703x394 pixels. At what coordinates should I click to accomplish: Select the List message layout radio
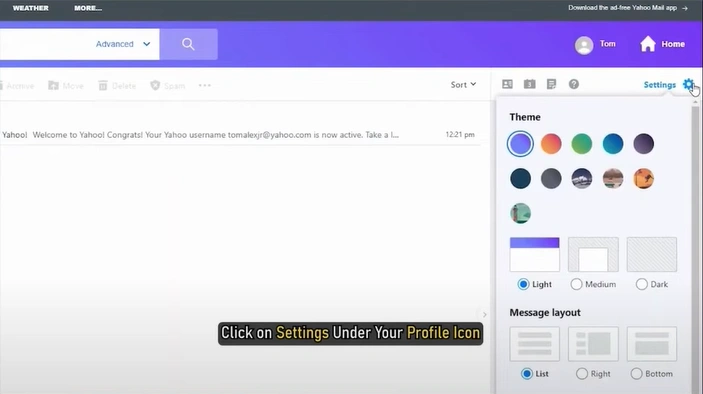click(527, 374)
